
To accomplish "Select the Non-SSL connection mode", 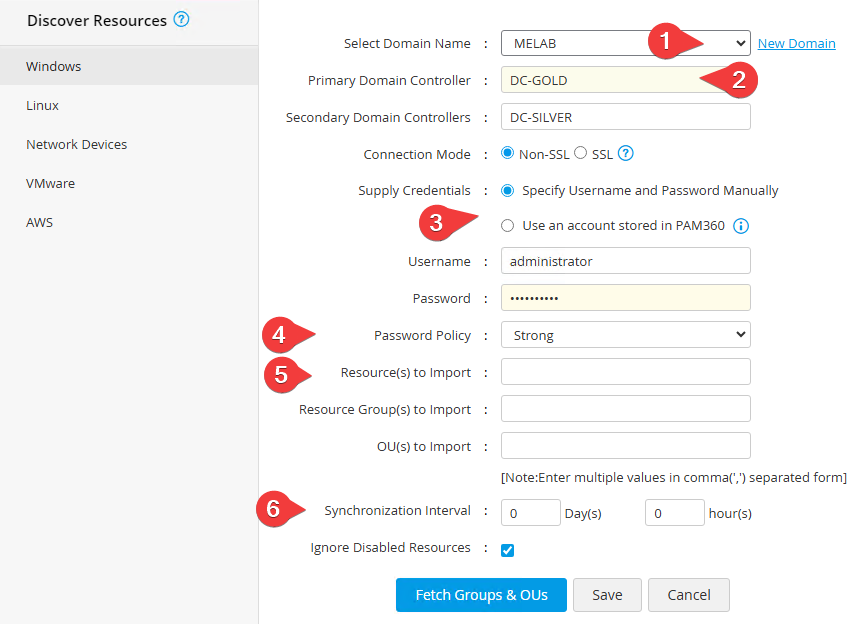I will click(507, 153).
